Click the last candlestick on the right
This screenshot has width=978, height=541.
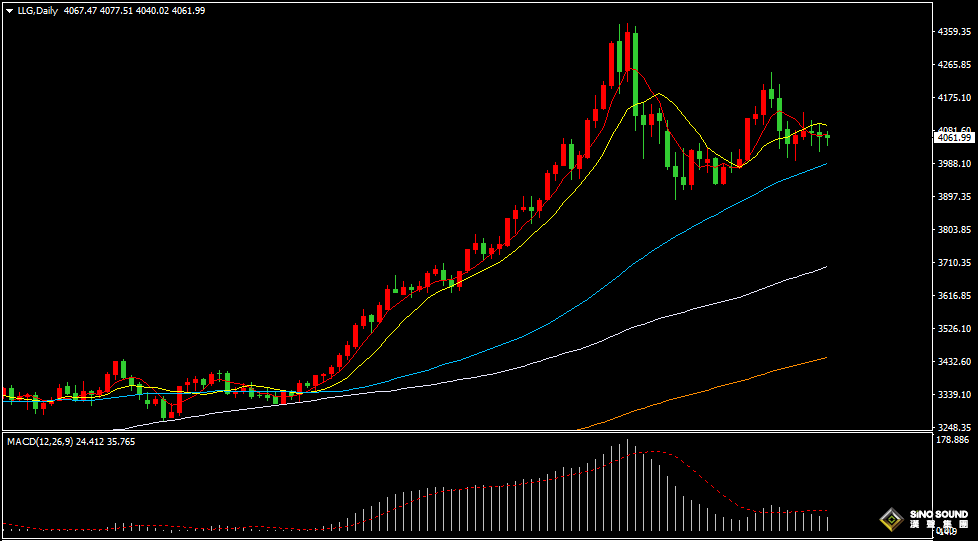[x=827, y=137]
